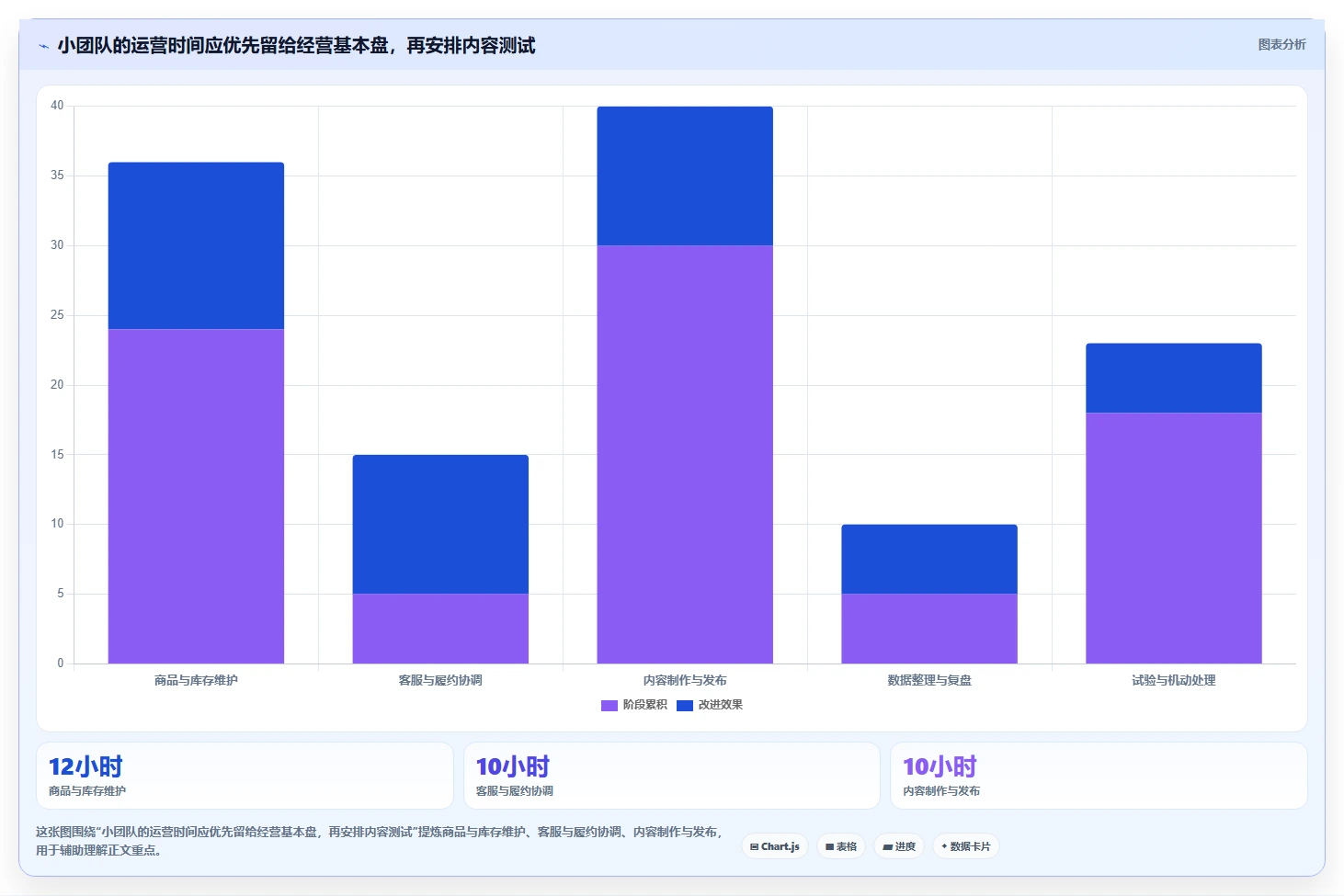Click the diamond icon in the 数据卡片 chip
The width and height of the screenshot is (1344, 896).
point(944,846)
